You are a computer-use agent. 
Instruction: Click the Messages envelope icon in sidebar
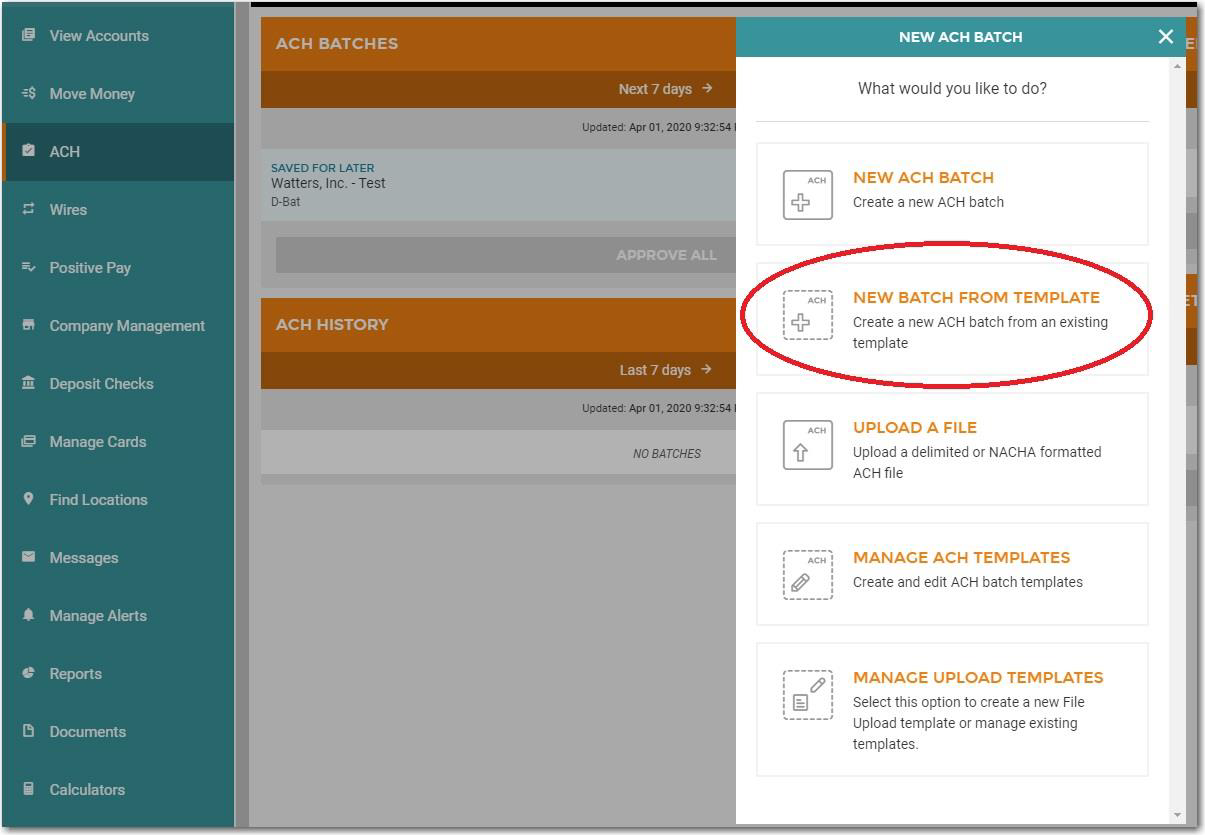[x=28, y=557]
